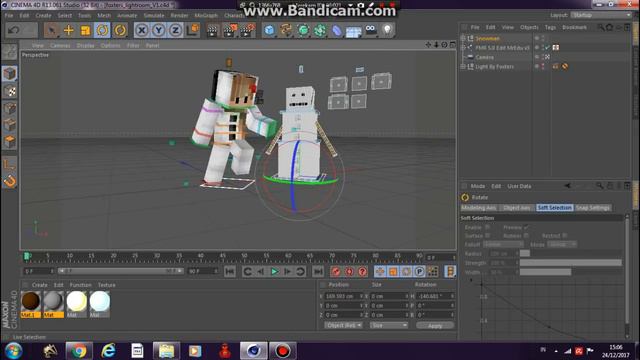This screenshot has width=640, height=360.
Task: Select the Camera object in Object Manager
Action: click(484, 57)
